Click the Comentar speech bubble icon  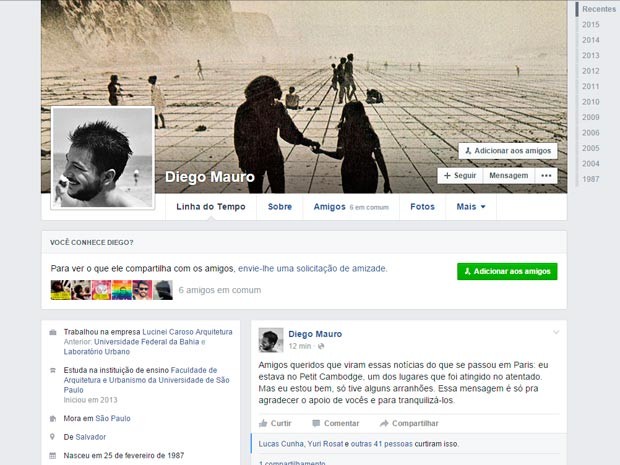314,423
